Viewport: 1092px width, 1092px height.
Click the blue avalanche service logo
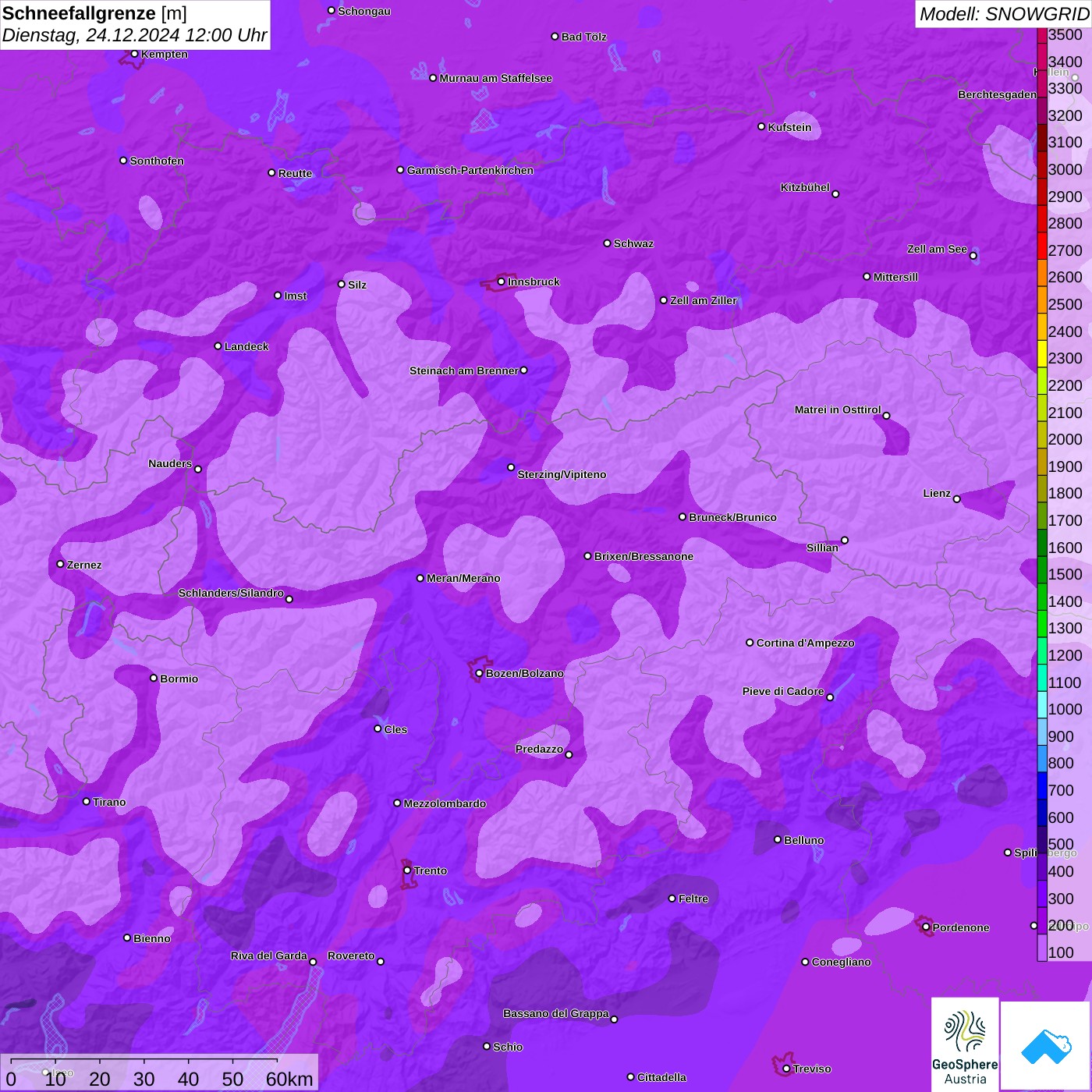click(x=1046, y=1045)
